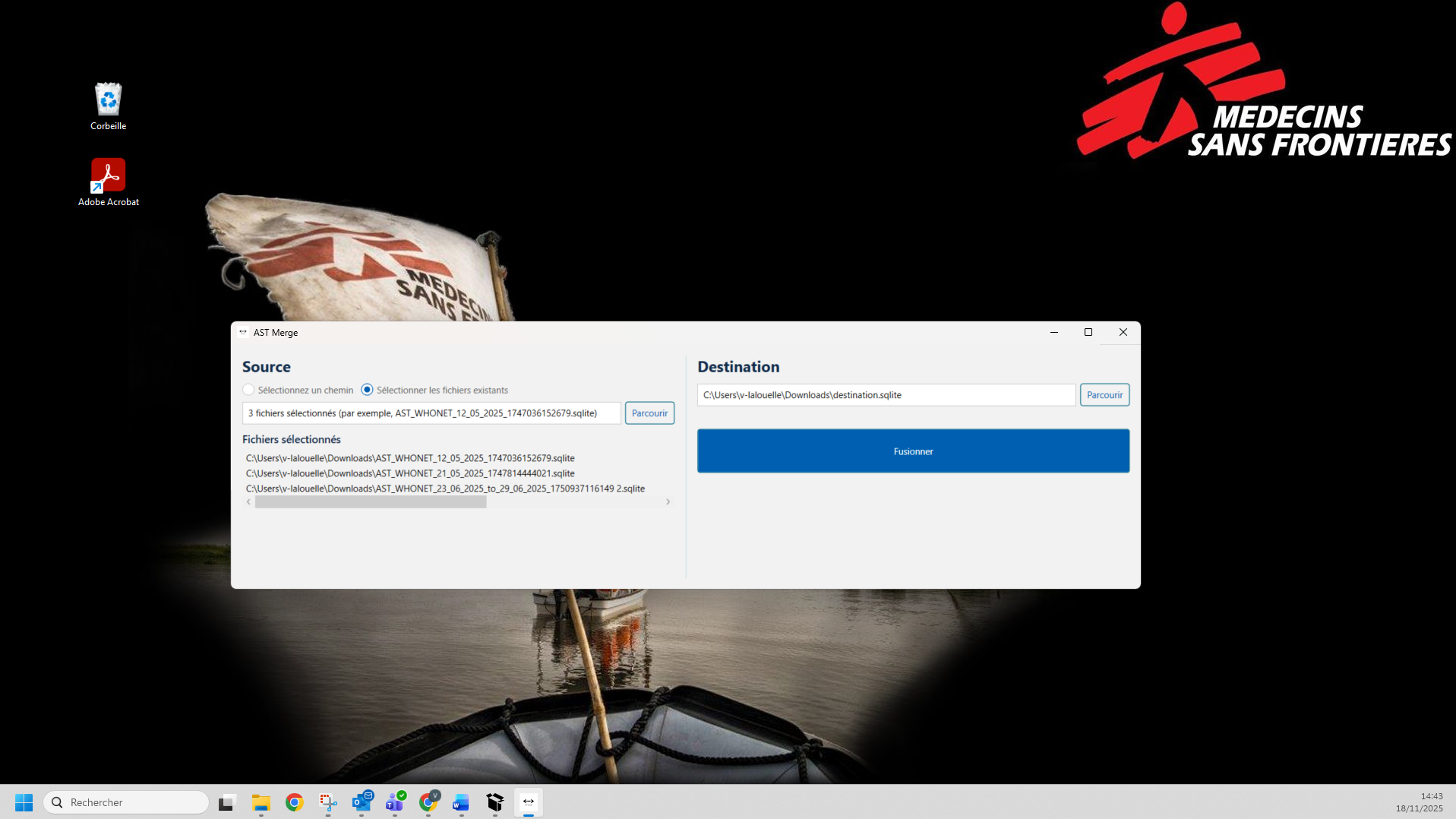Click Parcourir button next to source field

(x=649, y=413)
